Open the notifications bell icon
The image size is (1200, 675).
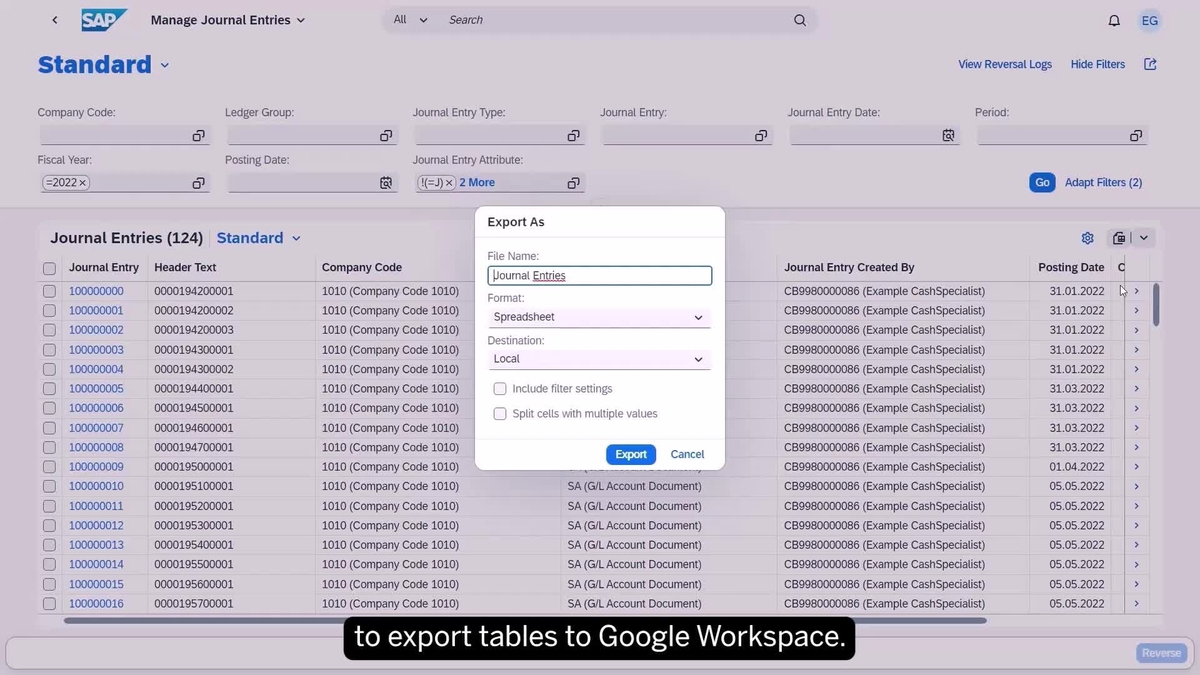pyautogui.click(x=1113, y=20)
